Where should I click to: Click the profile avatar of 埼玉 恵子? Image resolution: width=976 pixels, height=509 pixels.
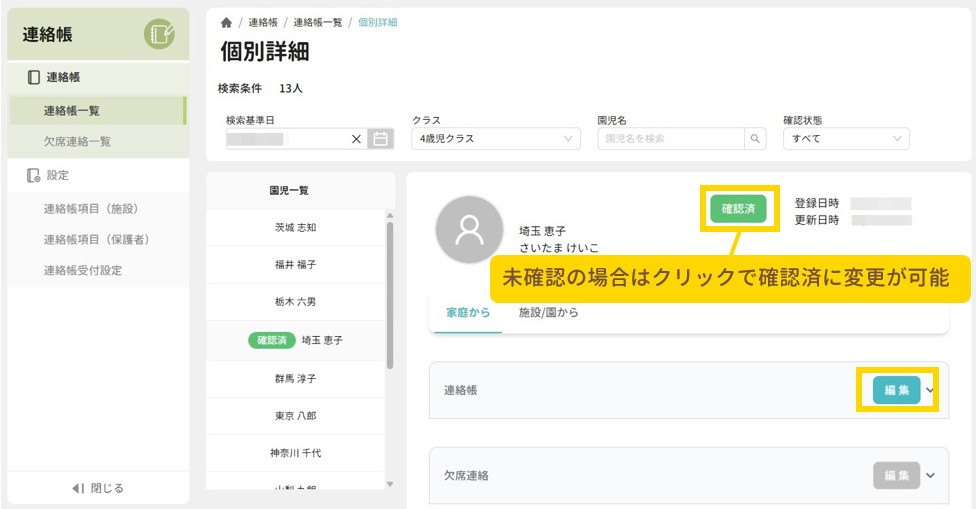[x=469, y=229]
